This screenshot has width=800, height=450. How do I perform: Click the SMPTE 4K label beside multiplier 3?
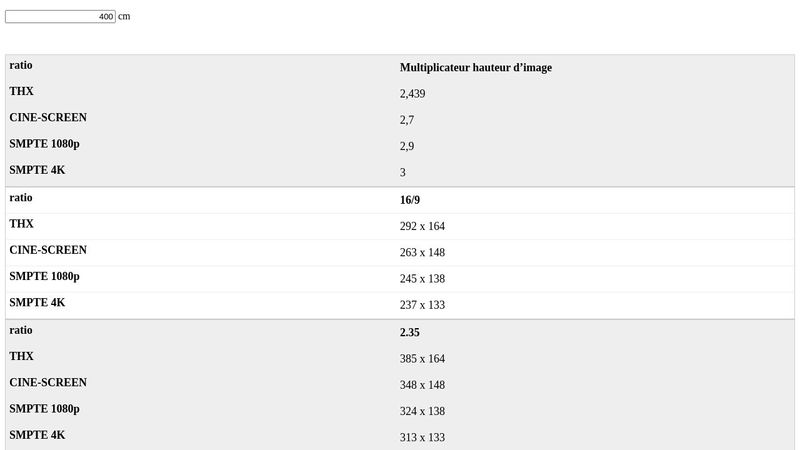[37, 170]
